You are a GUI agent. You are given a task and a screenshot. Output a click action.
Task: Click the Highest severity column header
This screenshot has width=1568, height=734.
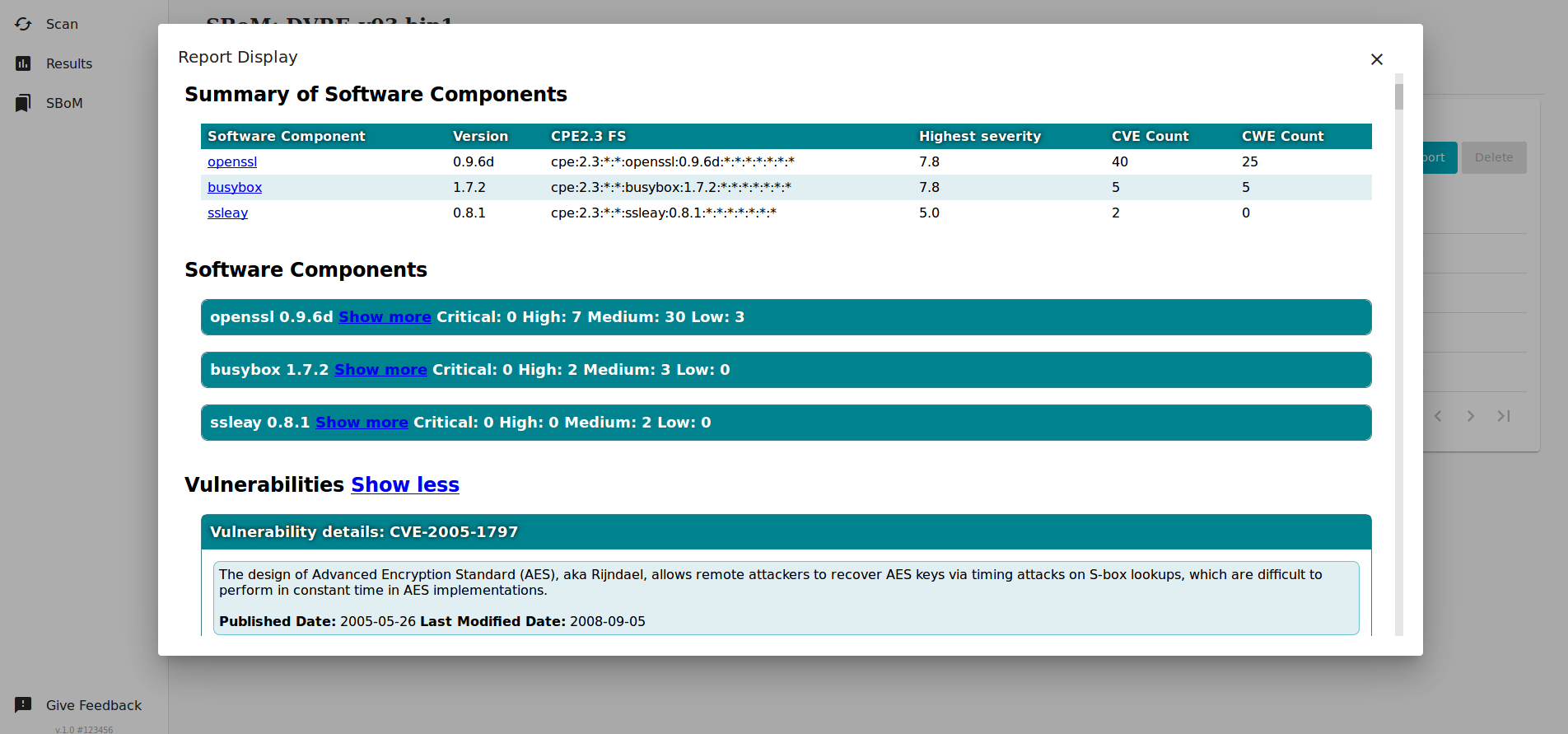point(980,136)
